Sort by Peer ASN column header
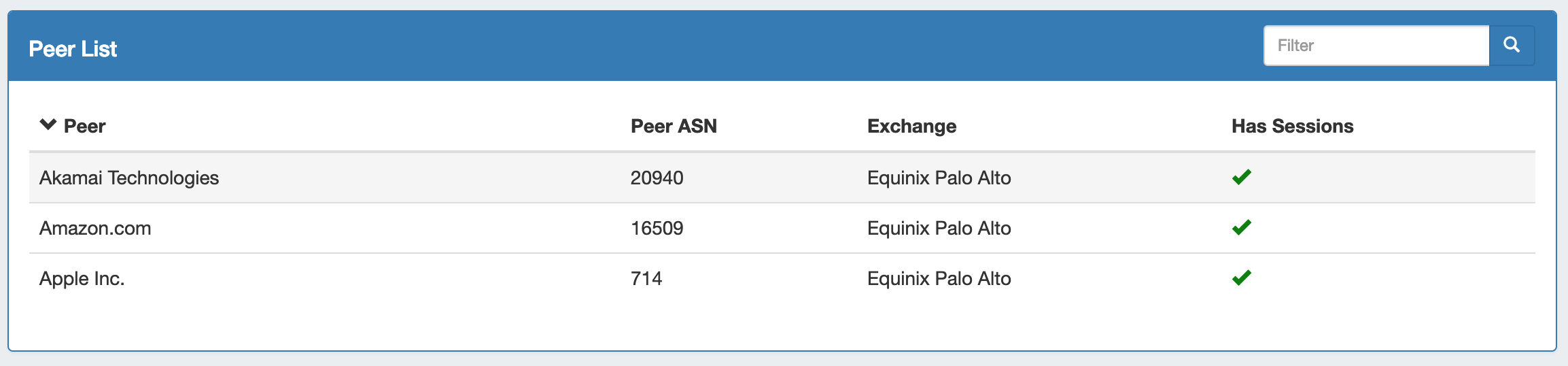 point(673,126)
